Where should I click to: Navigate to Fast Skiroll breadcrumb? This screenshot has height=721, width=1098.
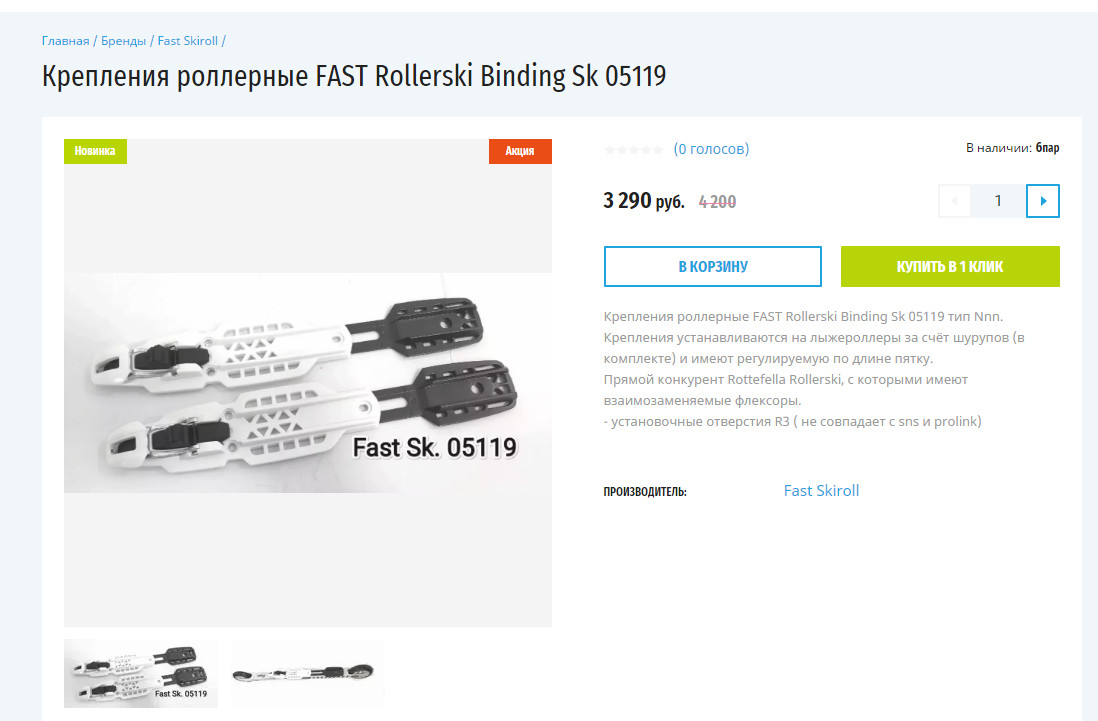point(188,41)
